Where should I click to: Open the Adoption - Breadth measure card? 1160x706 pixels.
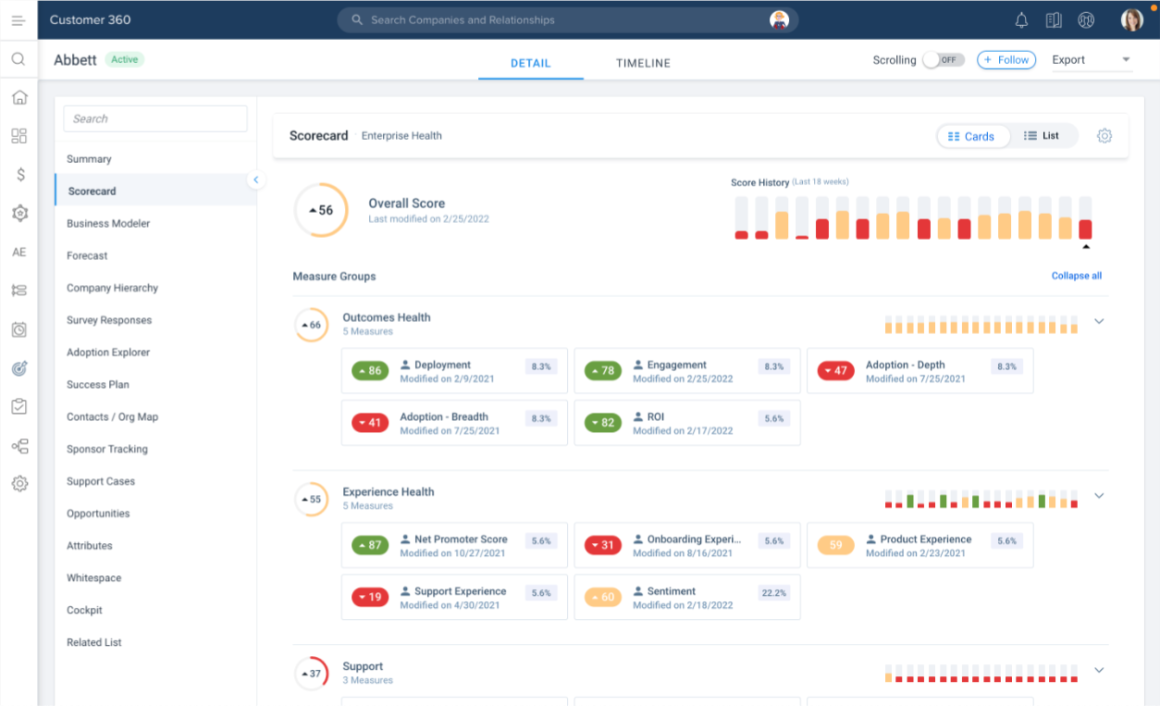coord(454,423)
